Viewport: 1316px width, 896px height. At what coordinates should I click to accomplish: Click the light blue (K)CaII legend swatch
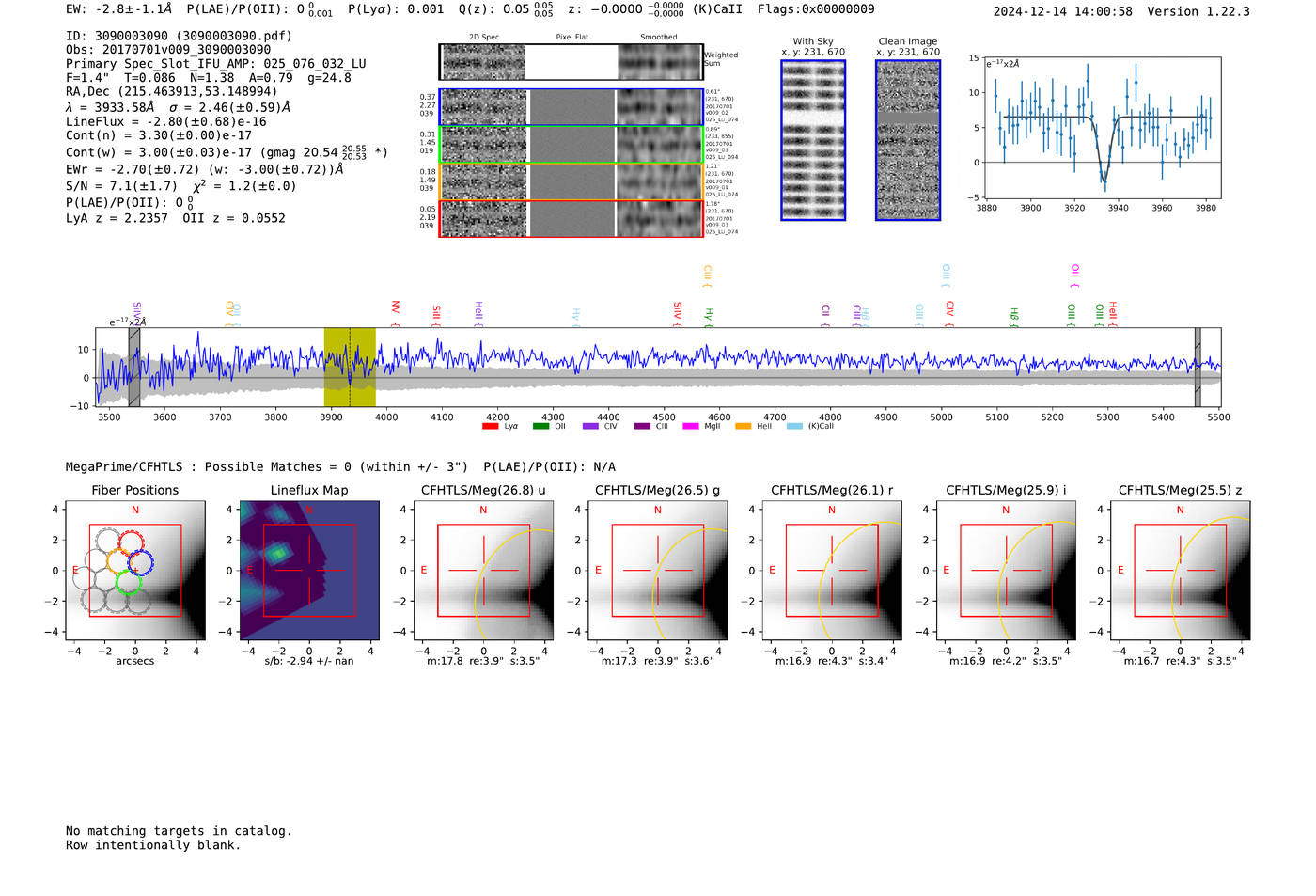pyautogui.click(x=794, y=426)
